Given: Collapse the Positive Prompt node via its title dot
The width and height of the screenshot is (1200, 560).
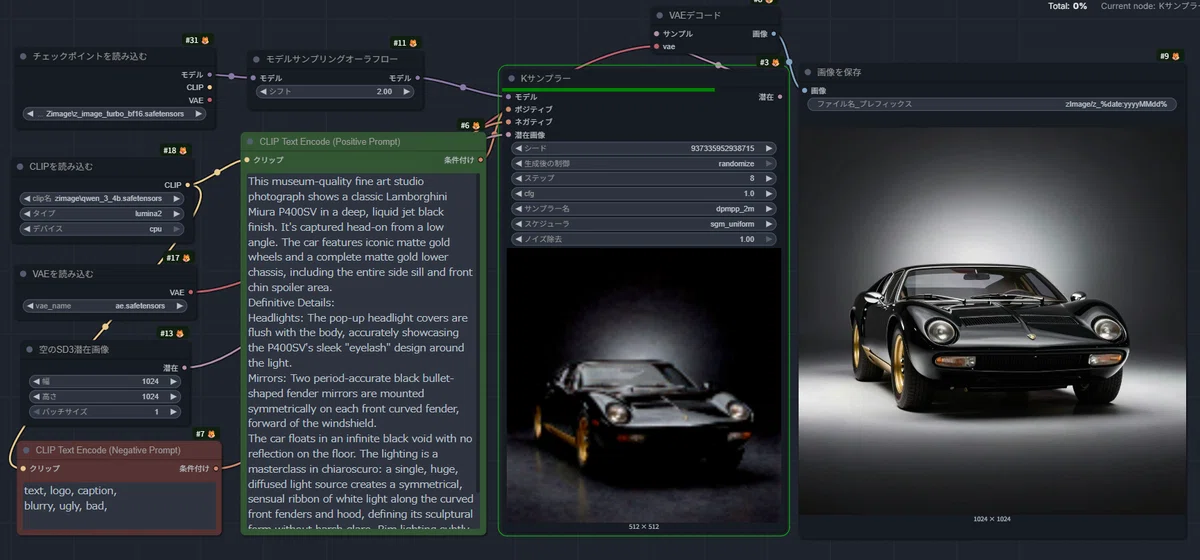Looking at the screenshot, I should coord(250,142).
